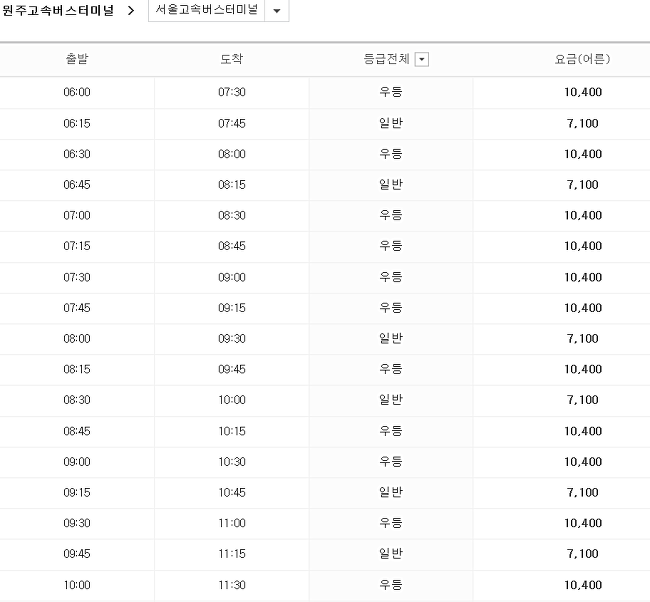The width and height of the screenshot is (650, 602).
Task: Select the 08:00 departure cell
Action: (x=77, y=339)
